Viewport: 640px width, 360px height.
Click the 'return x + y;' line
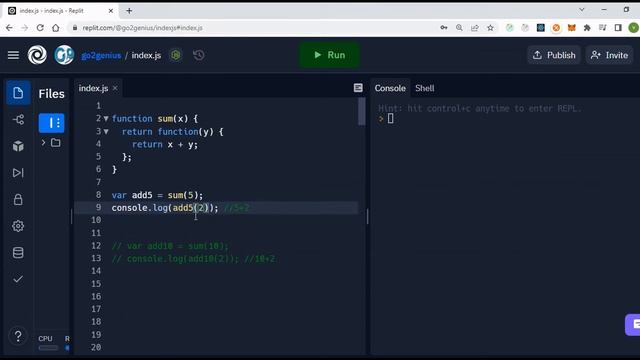(164, 144)
